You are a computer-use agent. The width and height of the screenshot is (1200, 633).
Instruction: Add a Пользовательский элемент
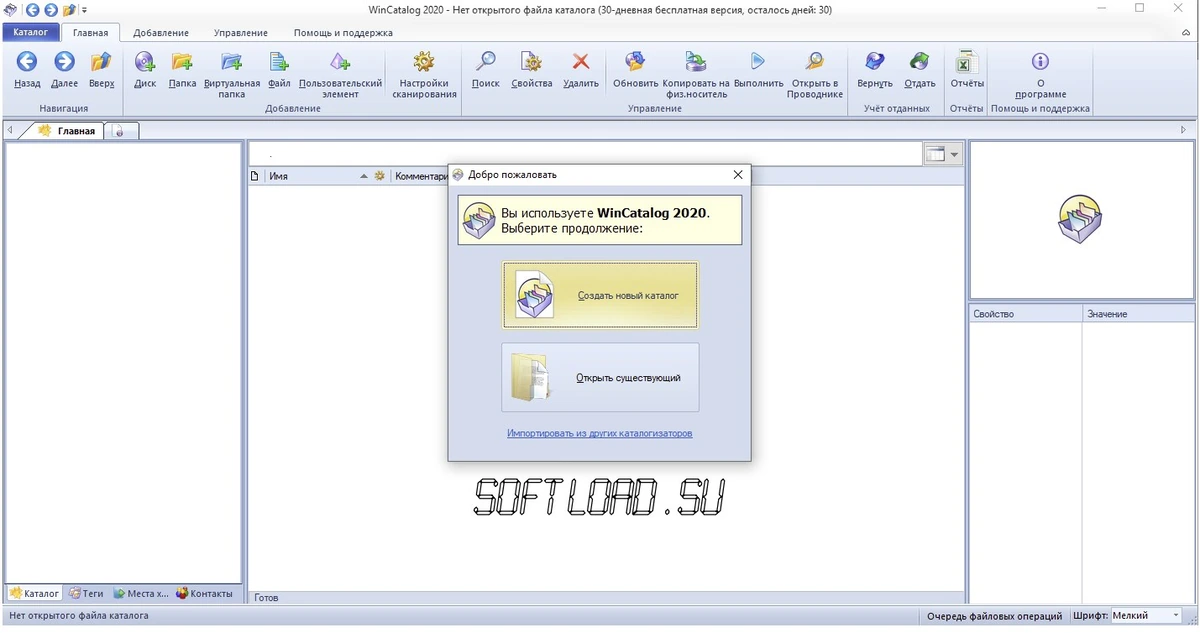coord(341,75)
